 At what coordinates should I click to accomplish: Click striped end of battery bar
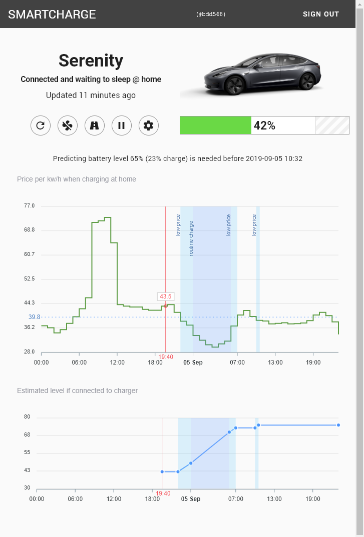pos(332,125)
